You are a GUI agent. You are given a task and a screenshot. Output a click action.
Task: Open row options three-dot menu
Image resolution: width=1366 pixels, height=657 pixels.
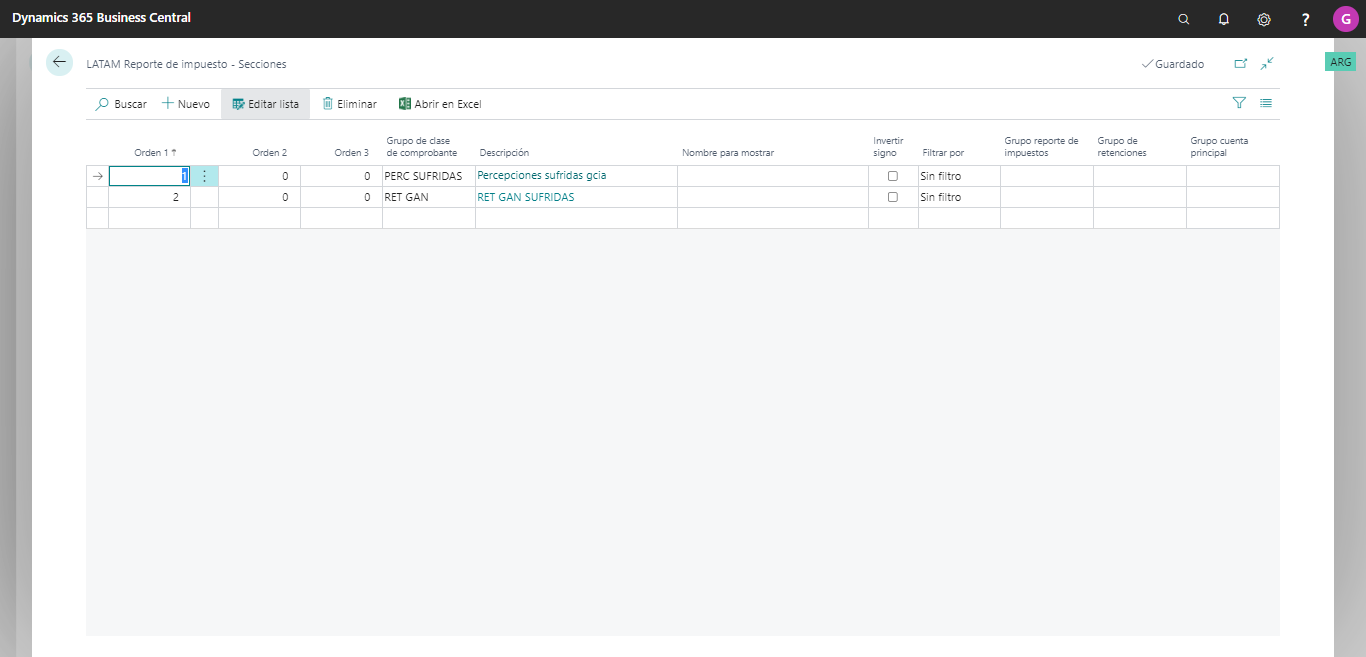[204, 176]
